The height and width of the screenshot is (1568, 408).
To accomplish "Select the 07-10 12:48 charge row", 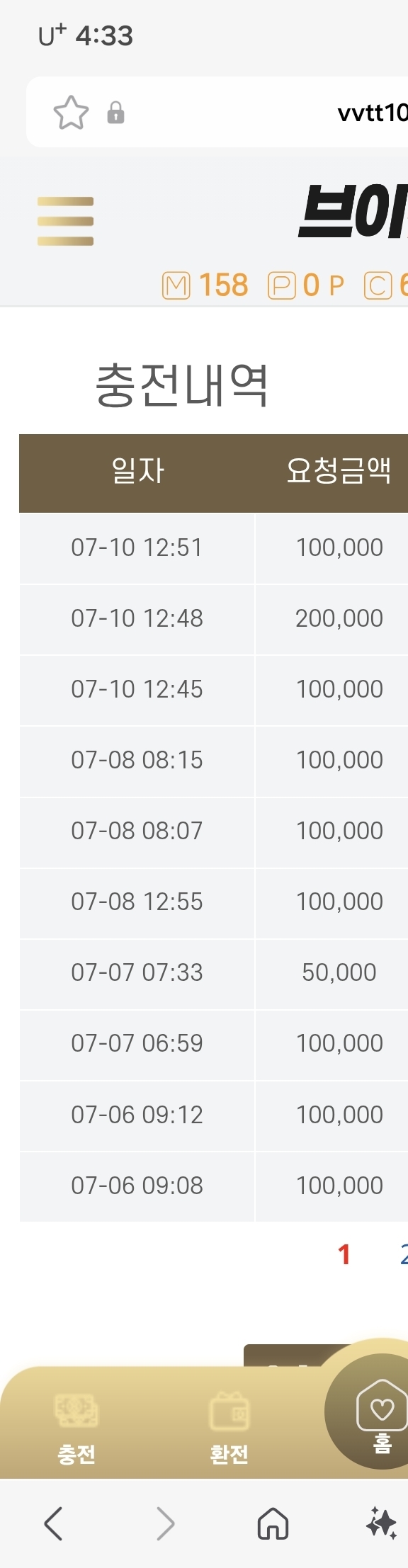I will point(214,618).
